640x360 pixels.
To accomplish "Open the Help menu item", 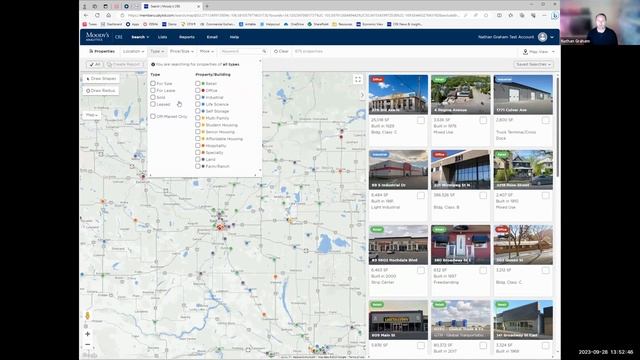I will [234, 37].
